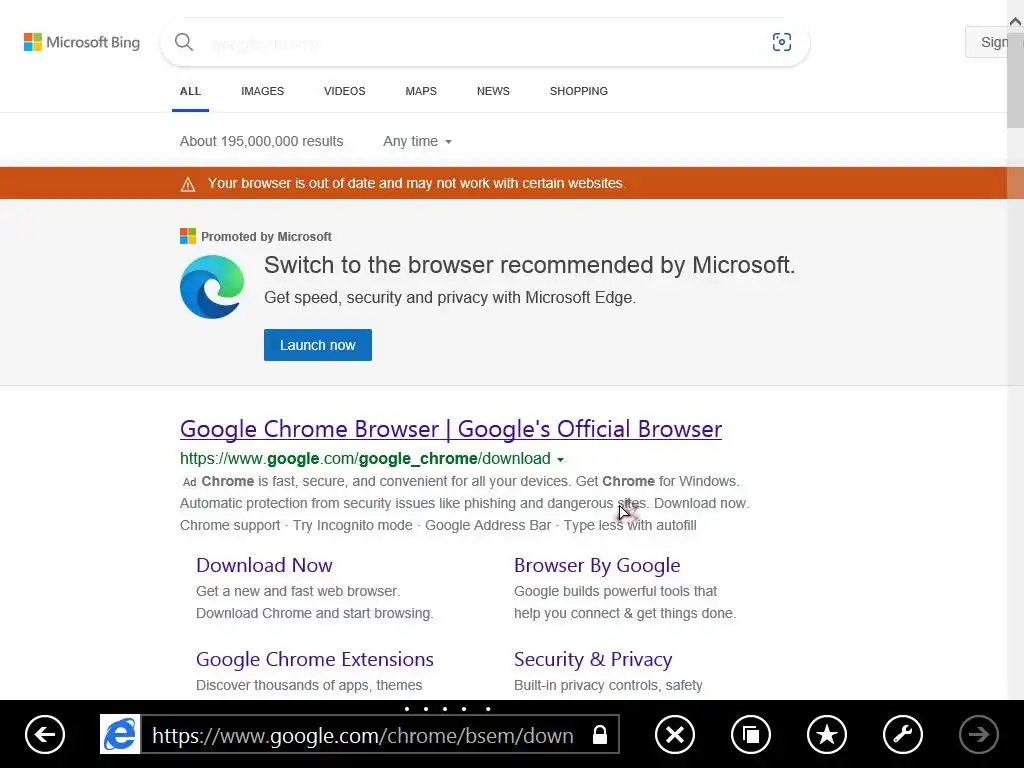Click Type less with autofill text
Viewport: 1024px width, 768px height.
pyautogui.click(x=630, y=526)
